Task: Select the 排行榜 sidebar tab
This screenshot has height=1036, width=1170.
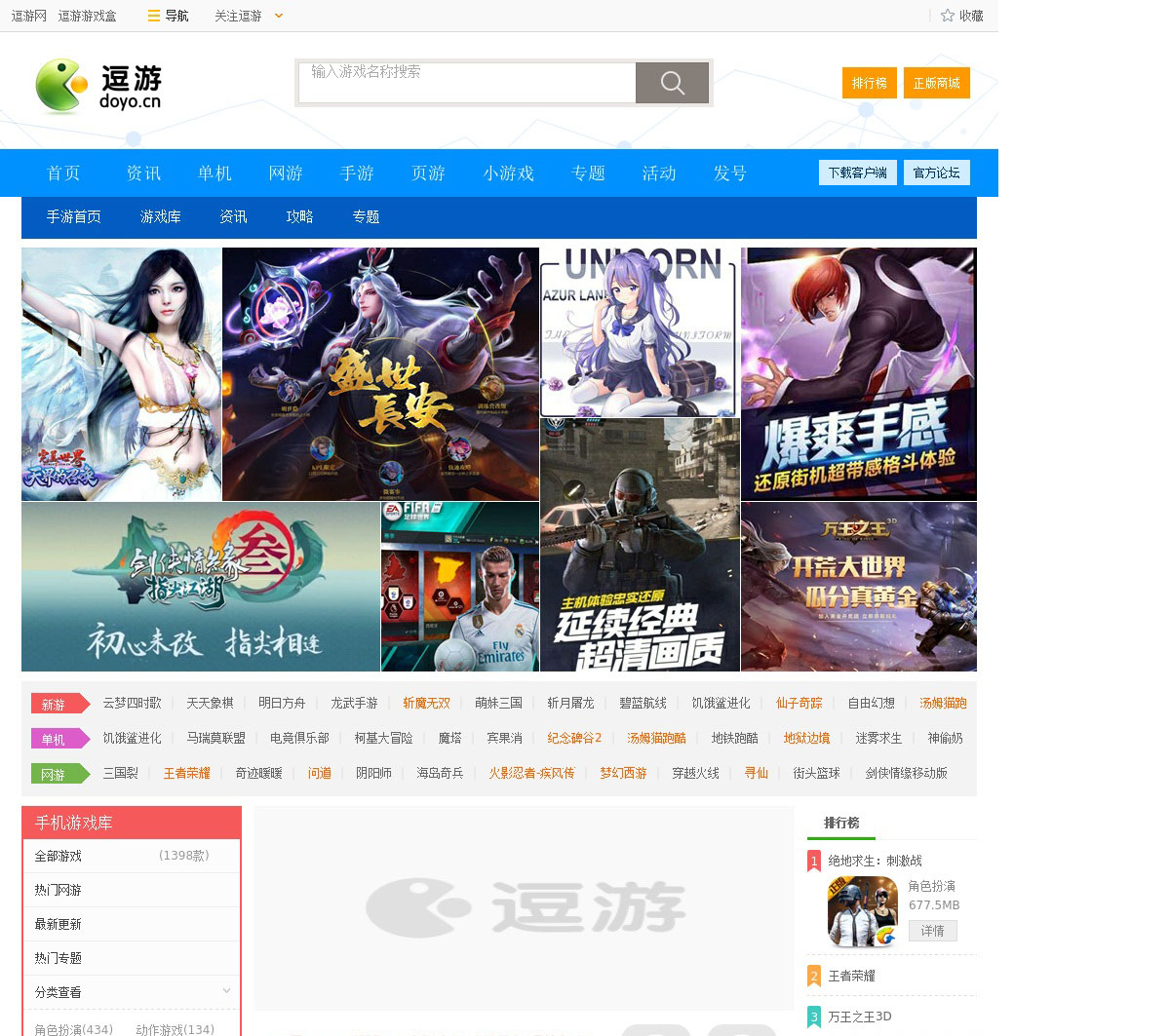Action: pos(841,823)
